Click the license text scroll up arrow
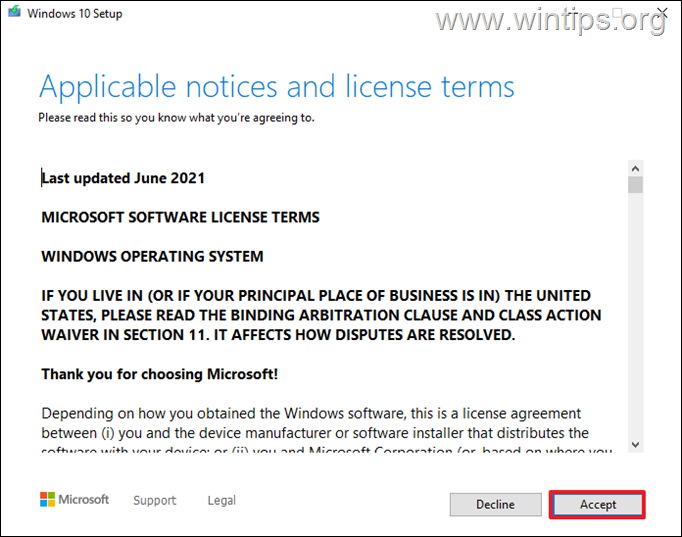The width and height of the screenshot is (682, 537). 635,167
